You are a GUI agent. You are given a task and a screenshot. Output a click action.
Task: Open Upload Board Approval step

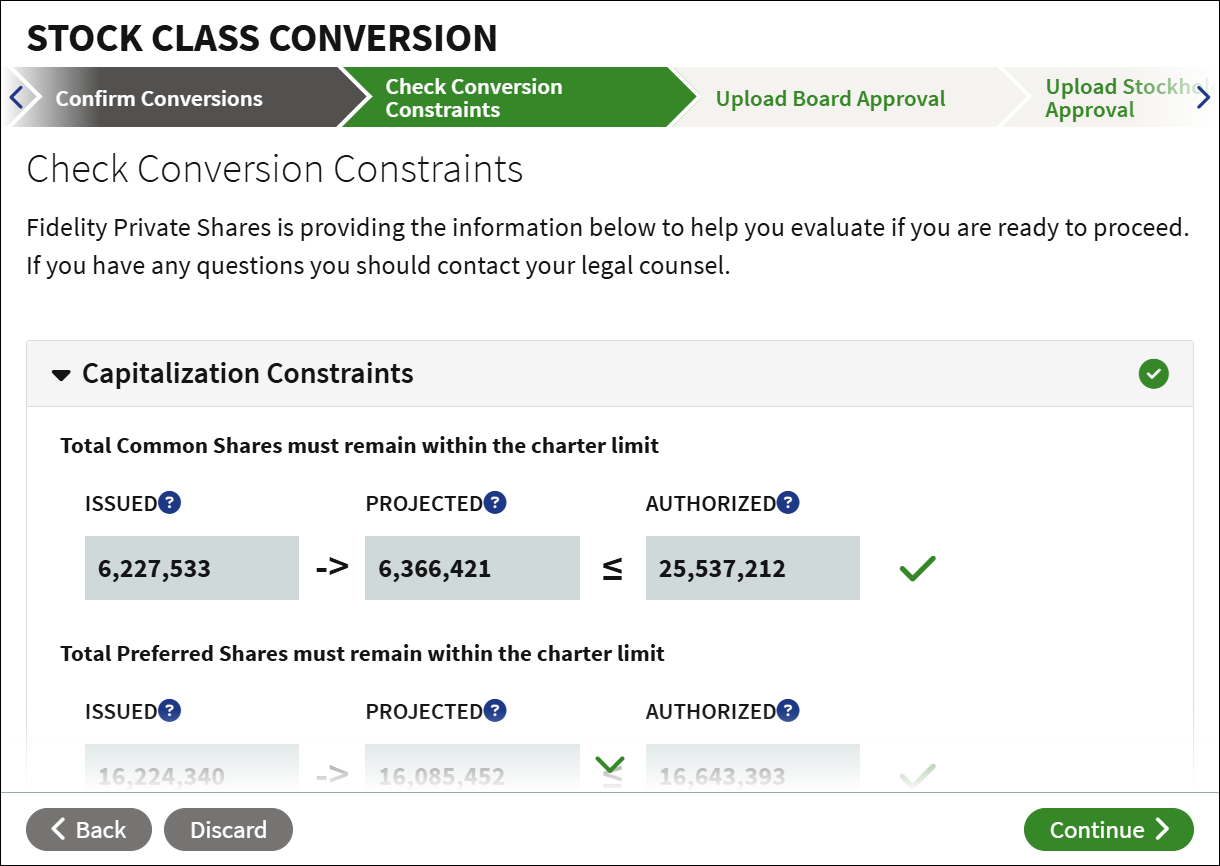(x=831, y=98)
